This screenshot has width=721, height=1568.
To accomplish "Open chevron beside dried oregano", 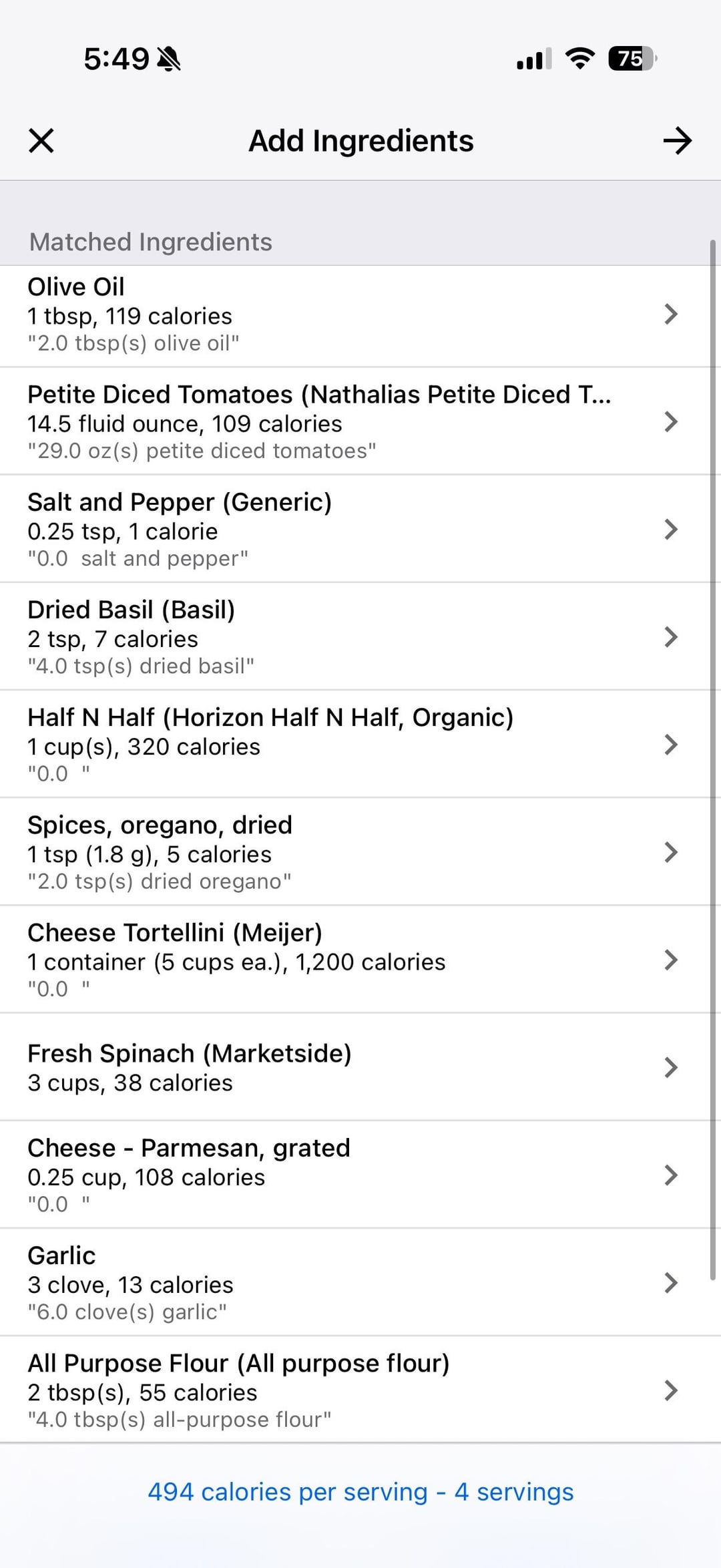I will pos(671,851).
